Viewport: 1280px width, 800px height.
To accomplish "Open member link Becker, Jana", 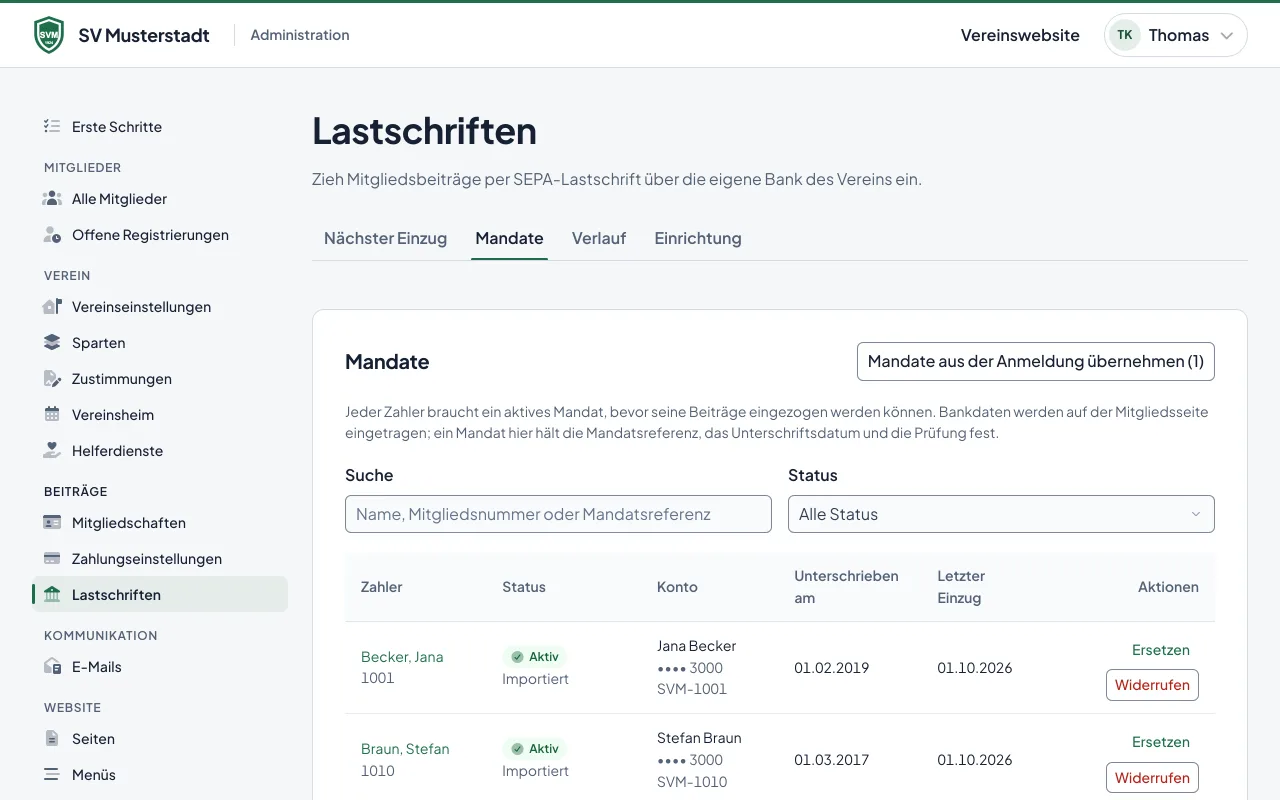I will pyautogui.click(x=402, y=657).
